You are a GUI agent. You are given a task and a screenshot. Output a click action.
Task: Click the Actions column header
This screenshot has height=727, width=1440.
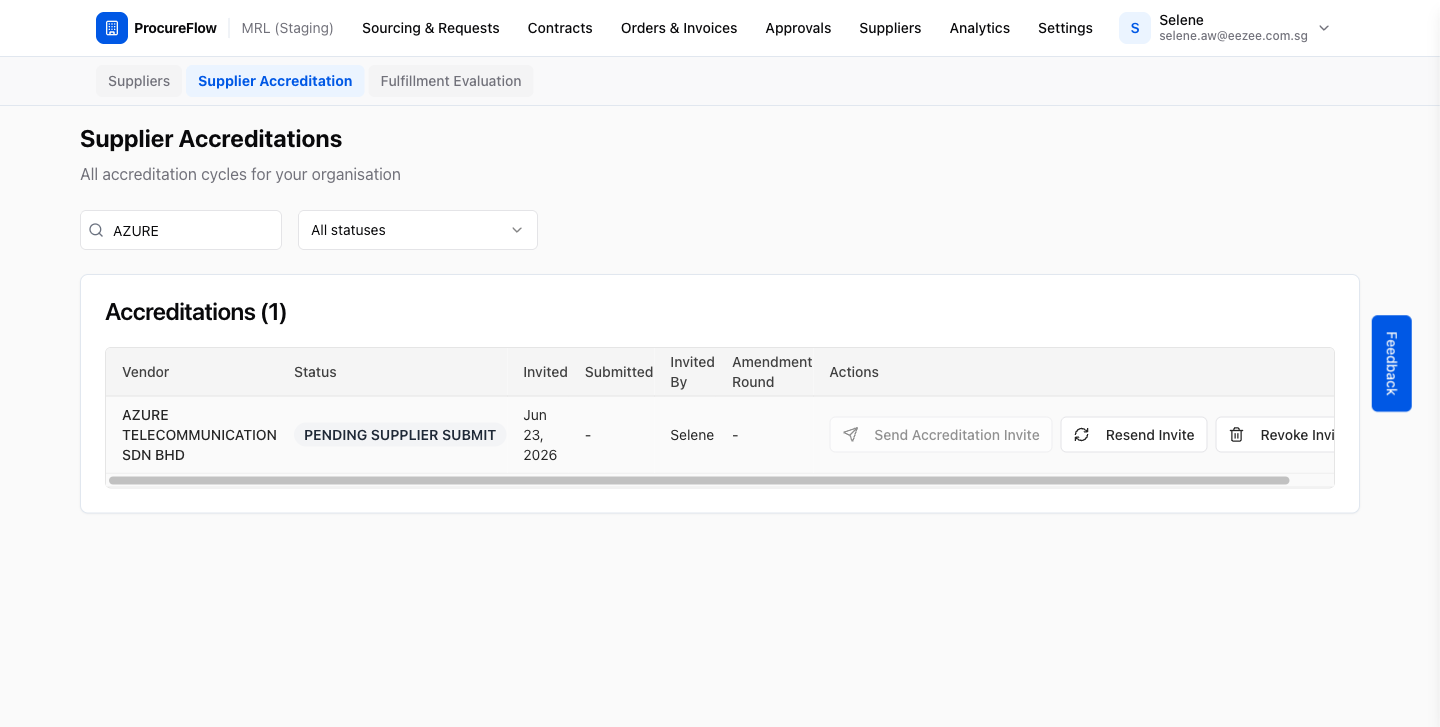(854, 372)
